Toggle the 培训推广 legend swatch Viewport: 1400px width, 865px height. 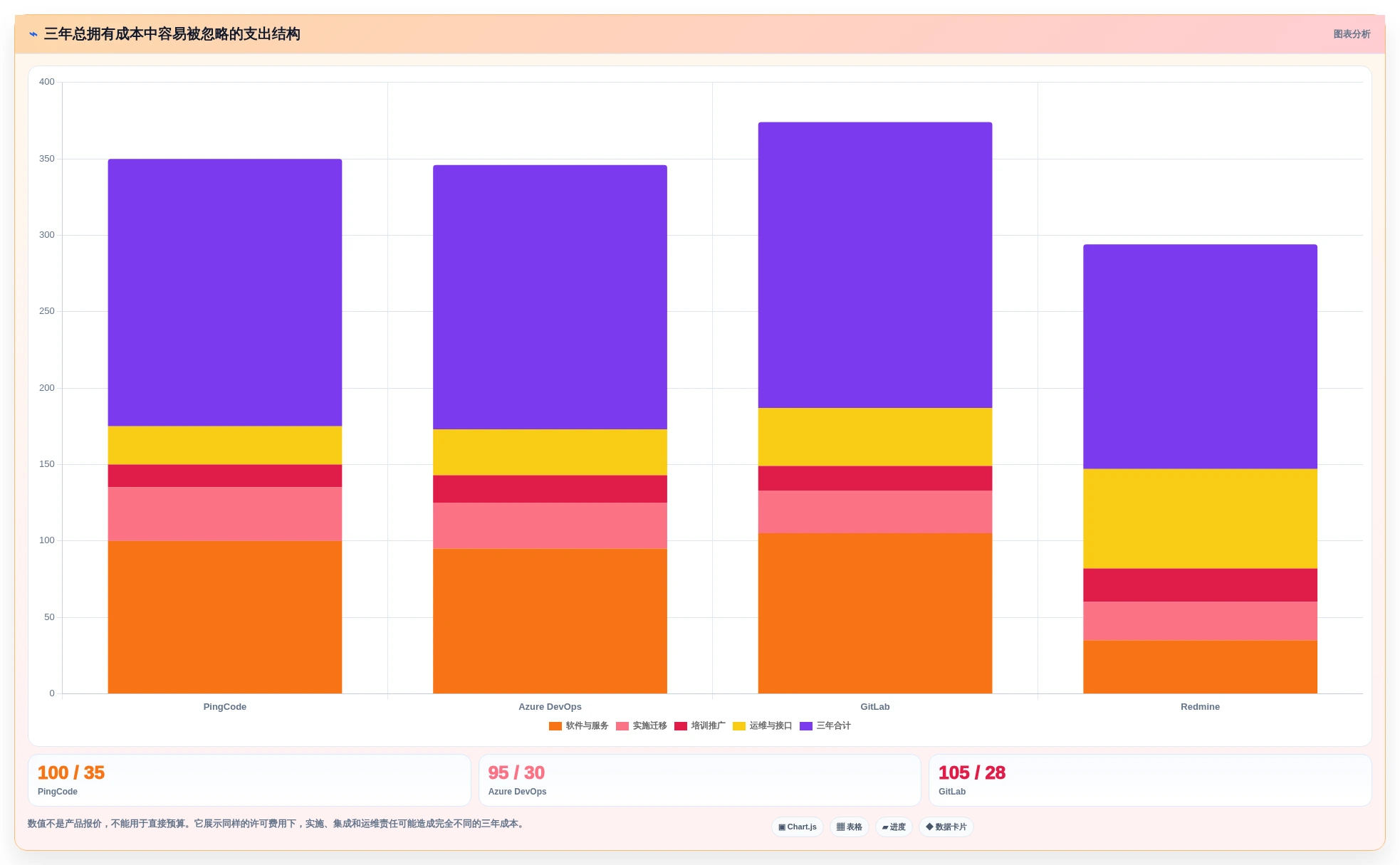[x=681, y=726]
